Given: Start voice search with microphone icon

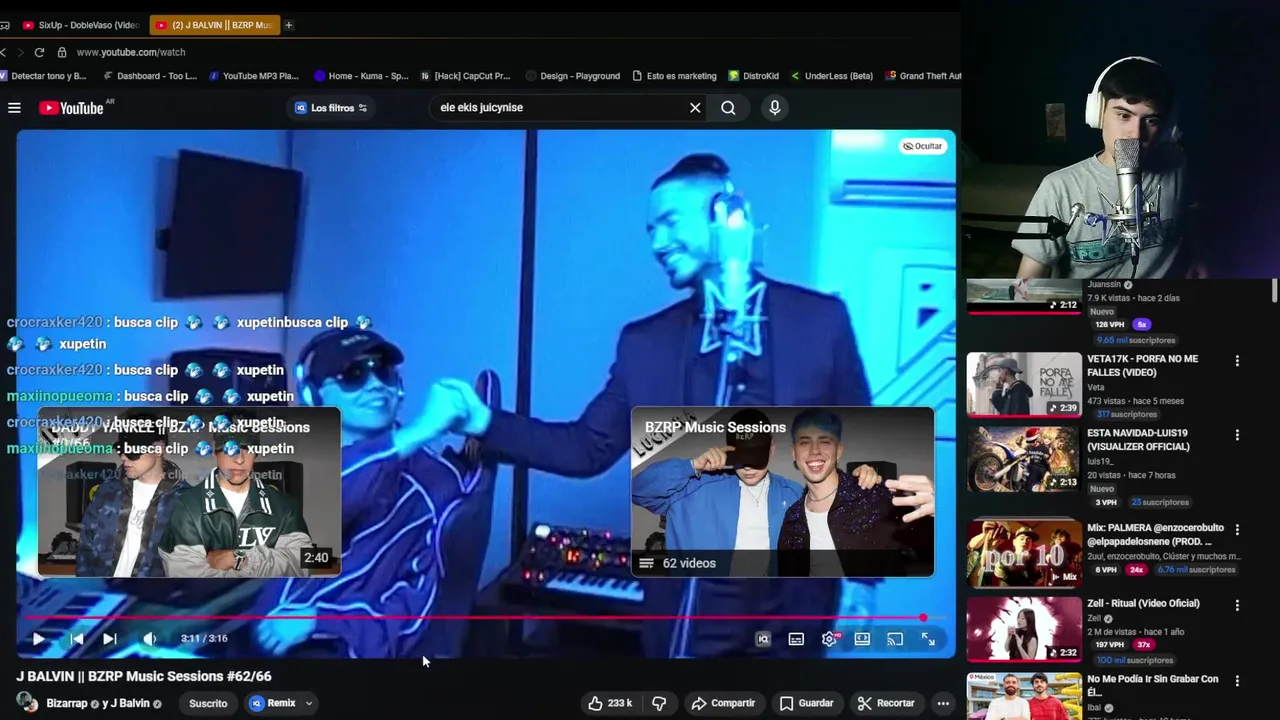Looking at the screenshot, I should point(775,108).
